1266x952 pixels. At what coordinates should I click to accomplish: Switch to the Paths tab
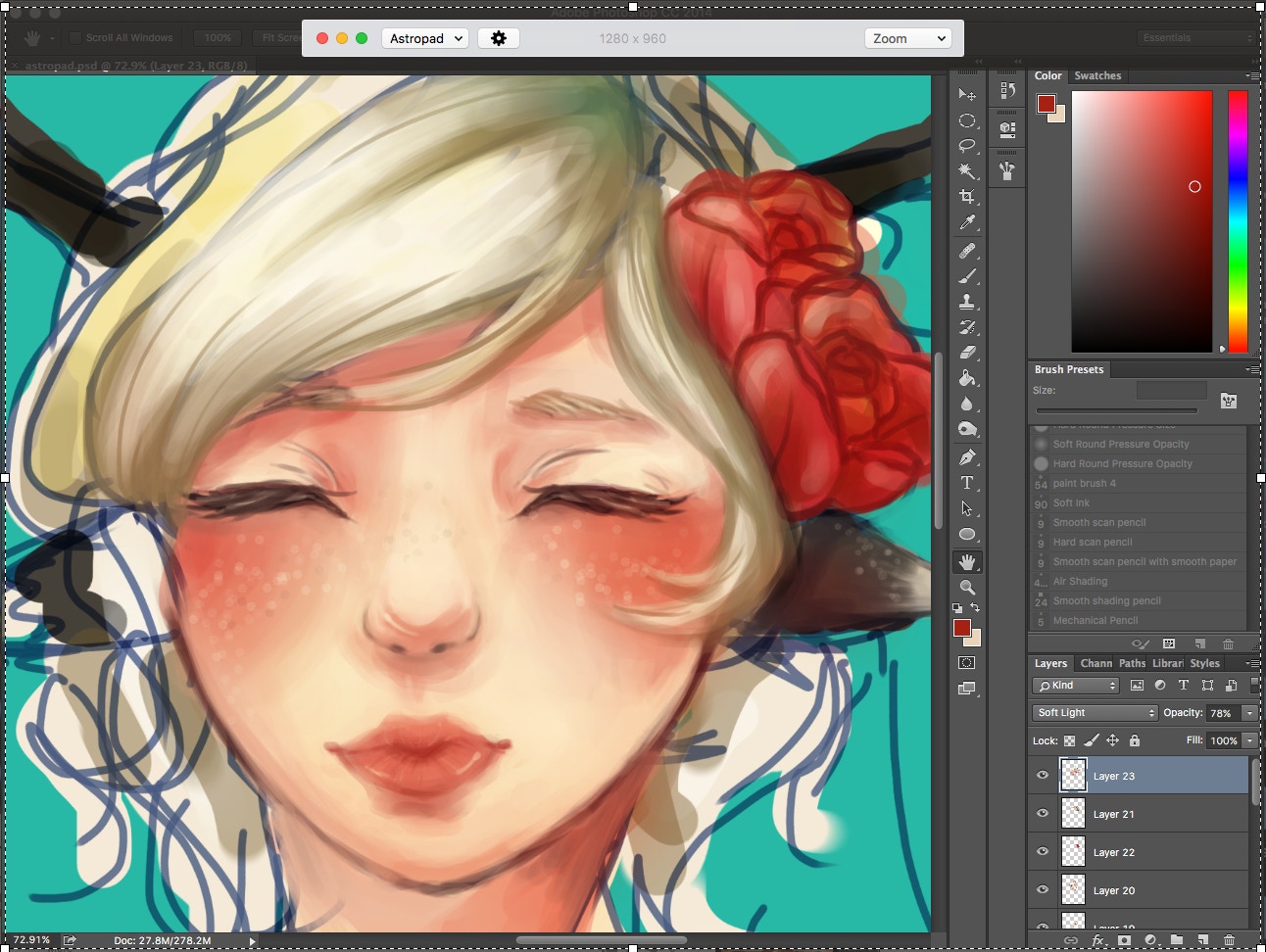[x=1132, y=663]
